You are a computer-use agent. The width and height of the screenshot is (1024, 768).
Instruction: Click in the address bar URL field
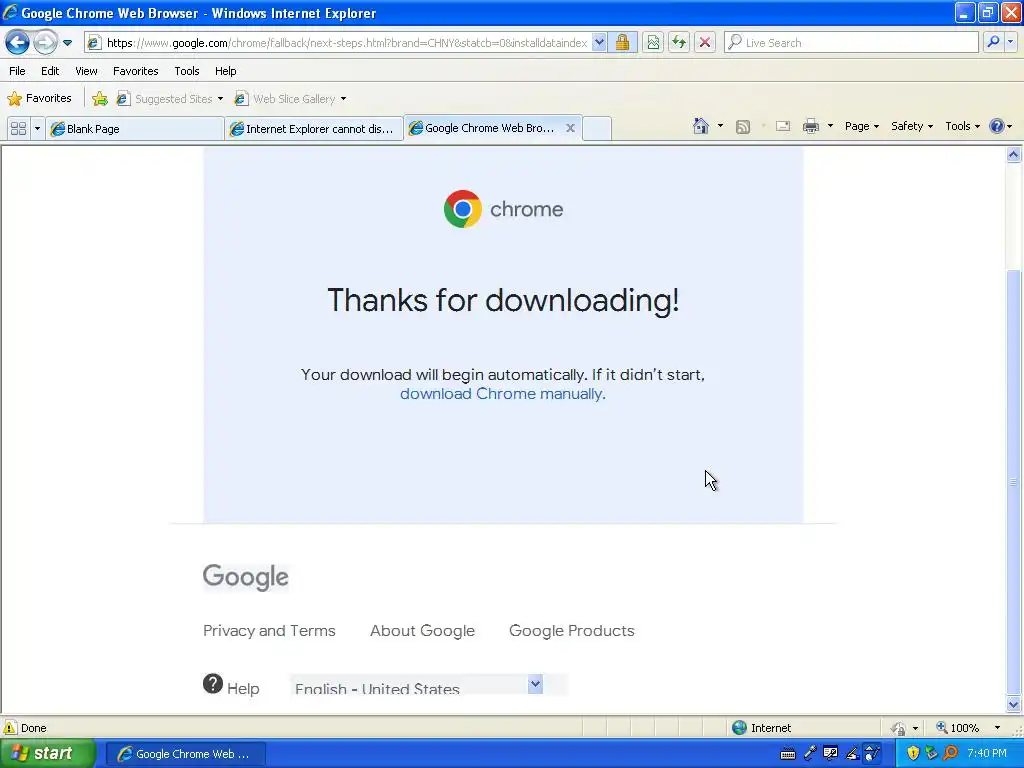[346, 42]
